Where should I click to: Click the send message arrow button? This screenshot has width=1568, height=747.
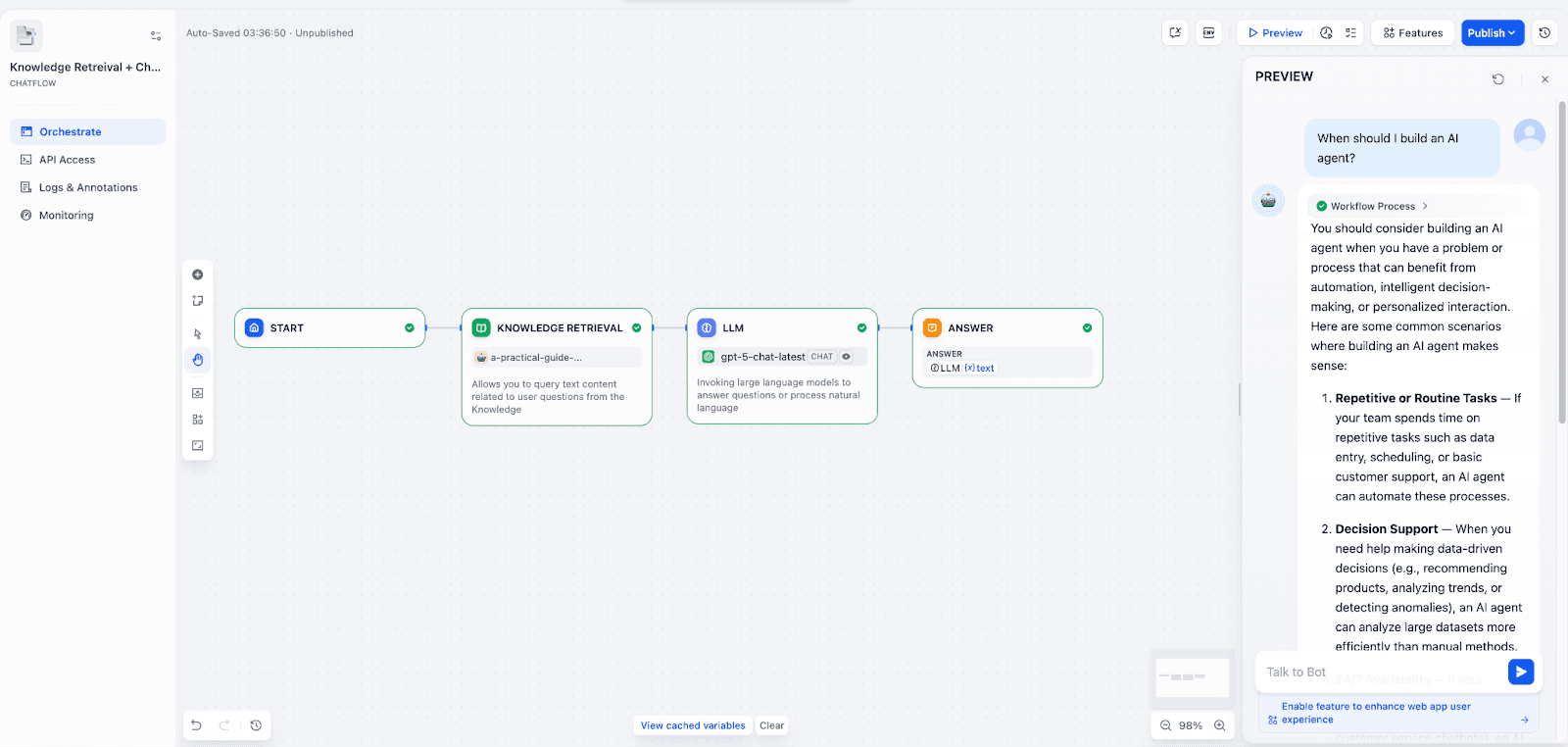(1520, 672)
